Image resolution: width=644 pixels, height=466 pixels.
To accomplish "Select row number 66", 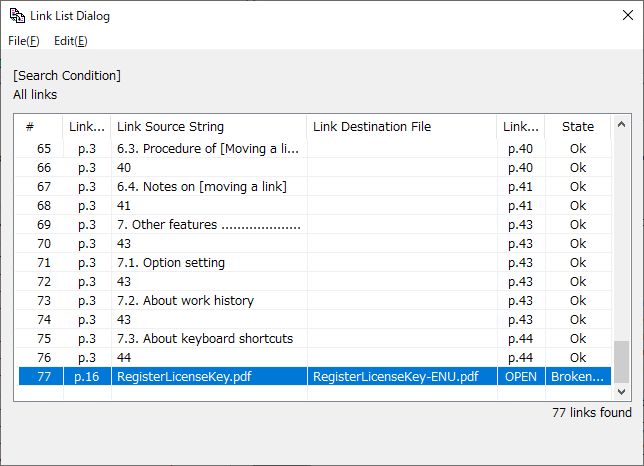I will tap(313, 168).
